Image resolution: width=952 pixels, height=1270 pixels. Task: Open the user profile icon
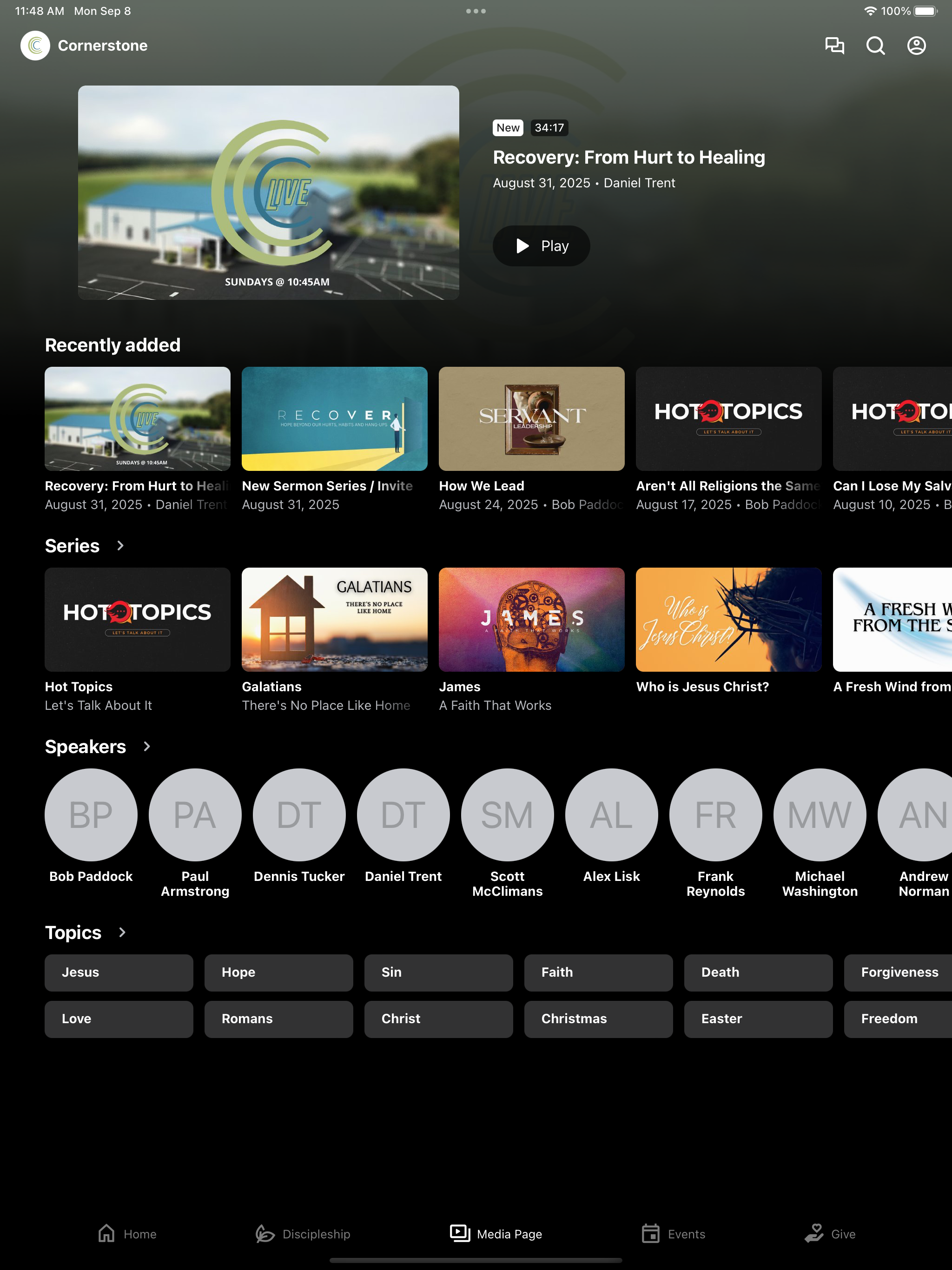(916, 46)
